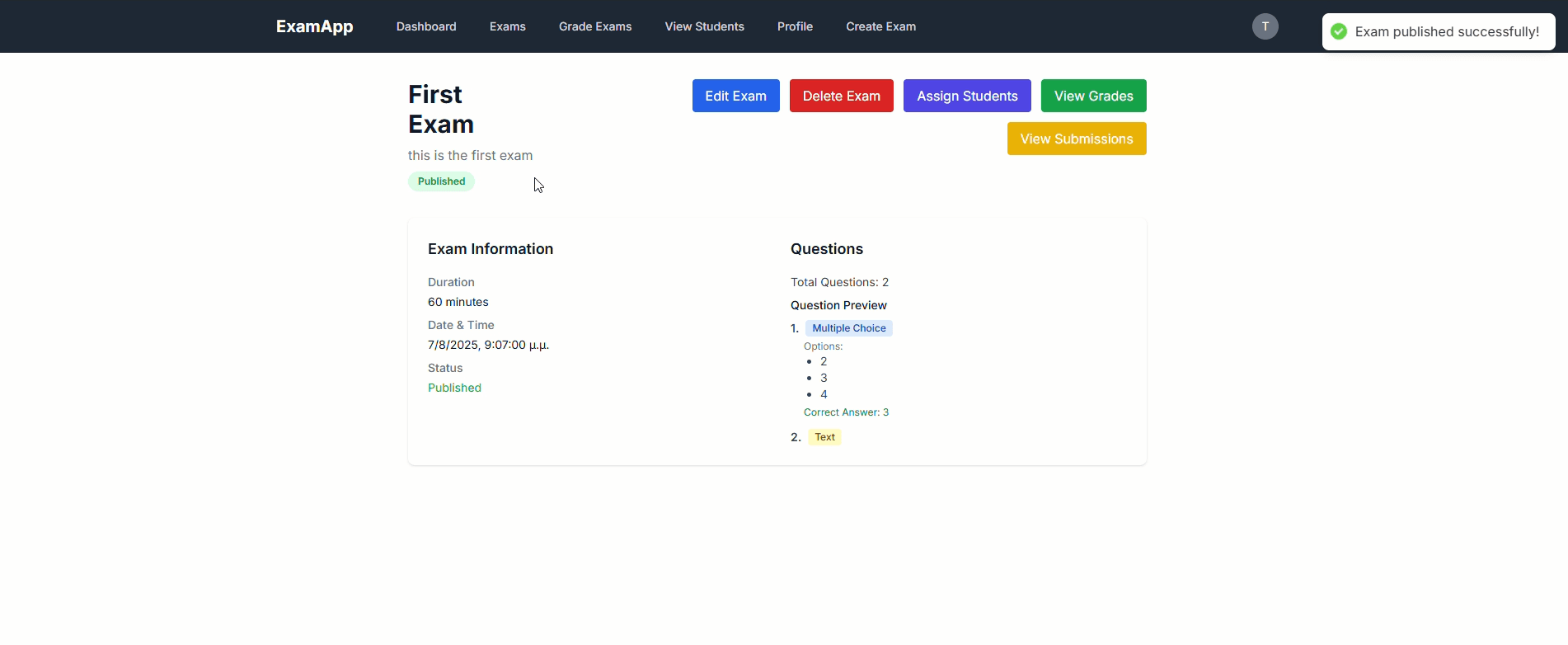Click the date value '7/8/2025, 9:07:00 μ.μ.'
Image resolution: width=1568 pixels, height=645 pixels.
tap(489, 345)
